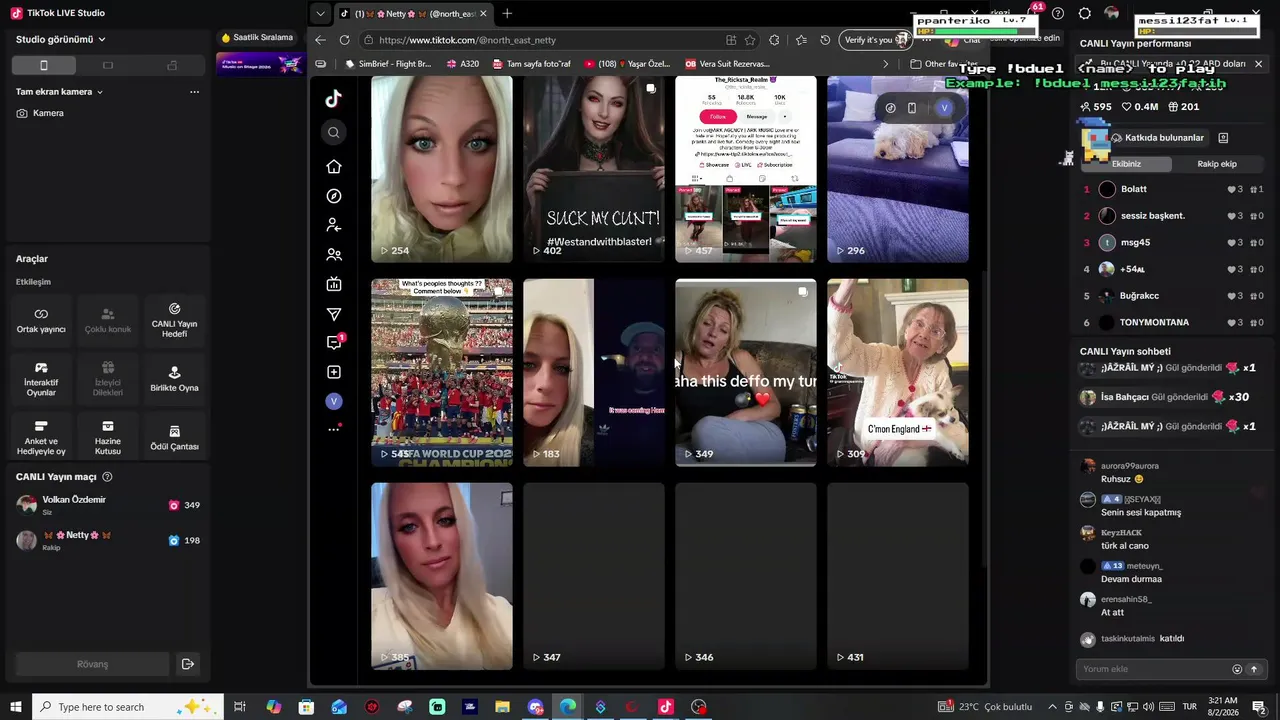The image size is (1280, 720).
Task: Open the Explore compass icon
Action: [334, 196]
